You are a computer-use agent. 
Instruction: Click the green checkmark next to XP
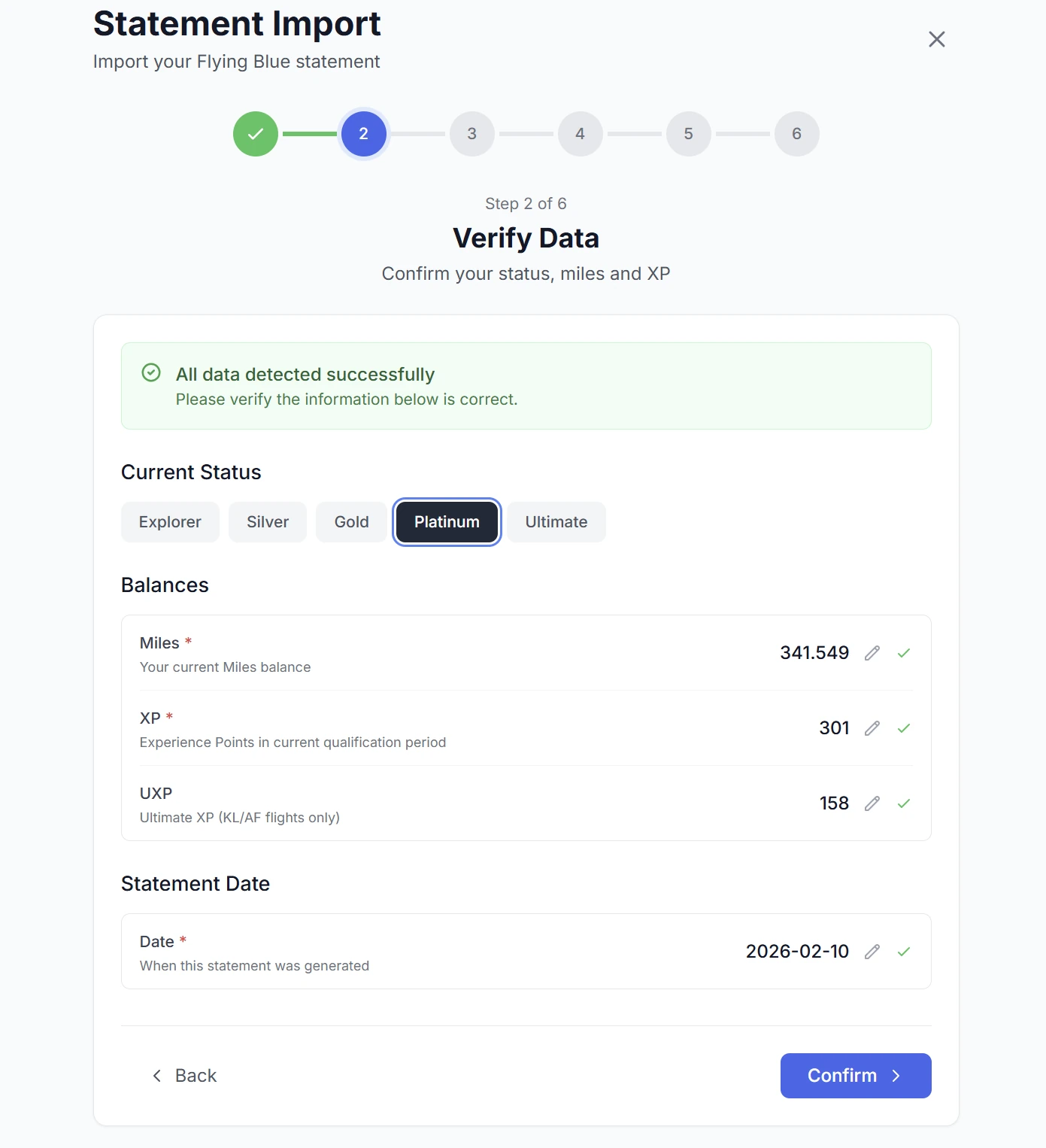pos(904,728)
